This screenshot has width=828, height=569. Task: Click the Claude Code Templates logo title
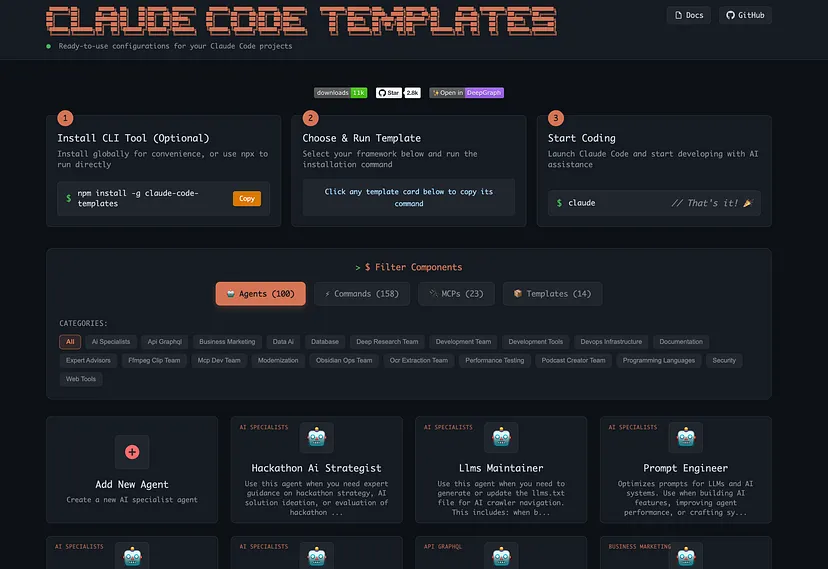click(301, 21)
